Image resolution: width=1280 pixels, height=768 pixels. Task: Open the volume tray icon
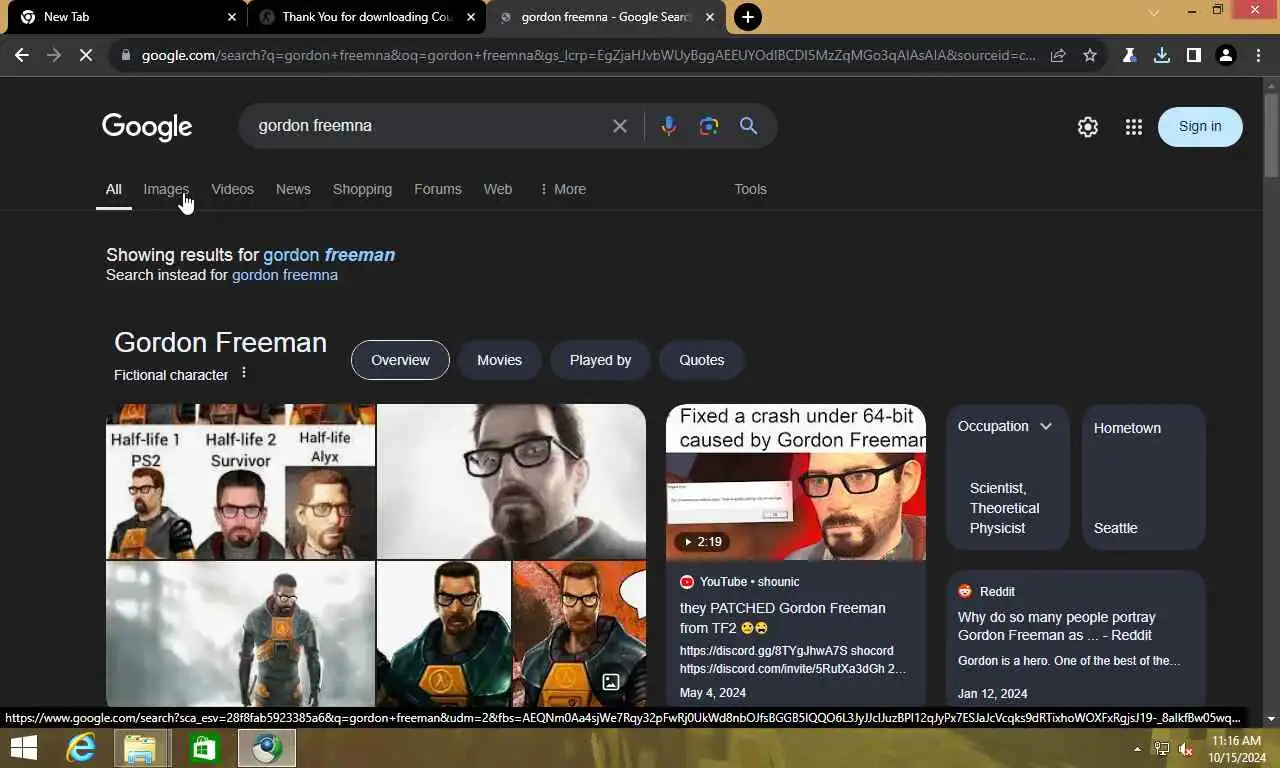[x=1185, y=749]
